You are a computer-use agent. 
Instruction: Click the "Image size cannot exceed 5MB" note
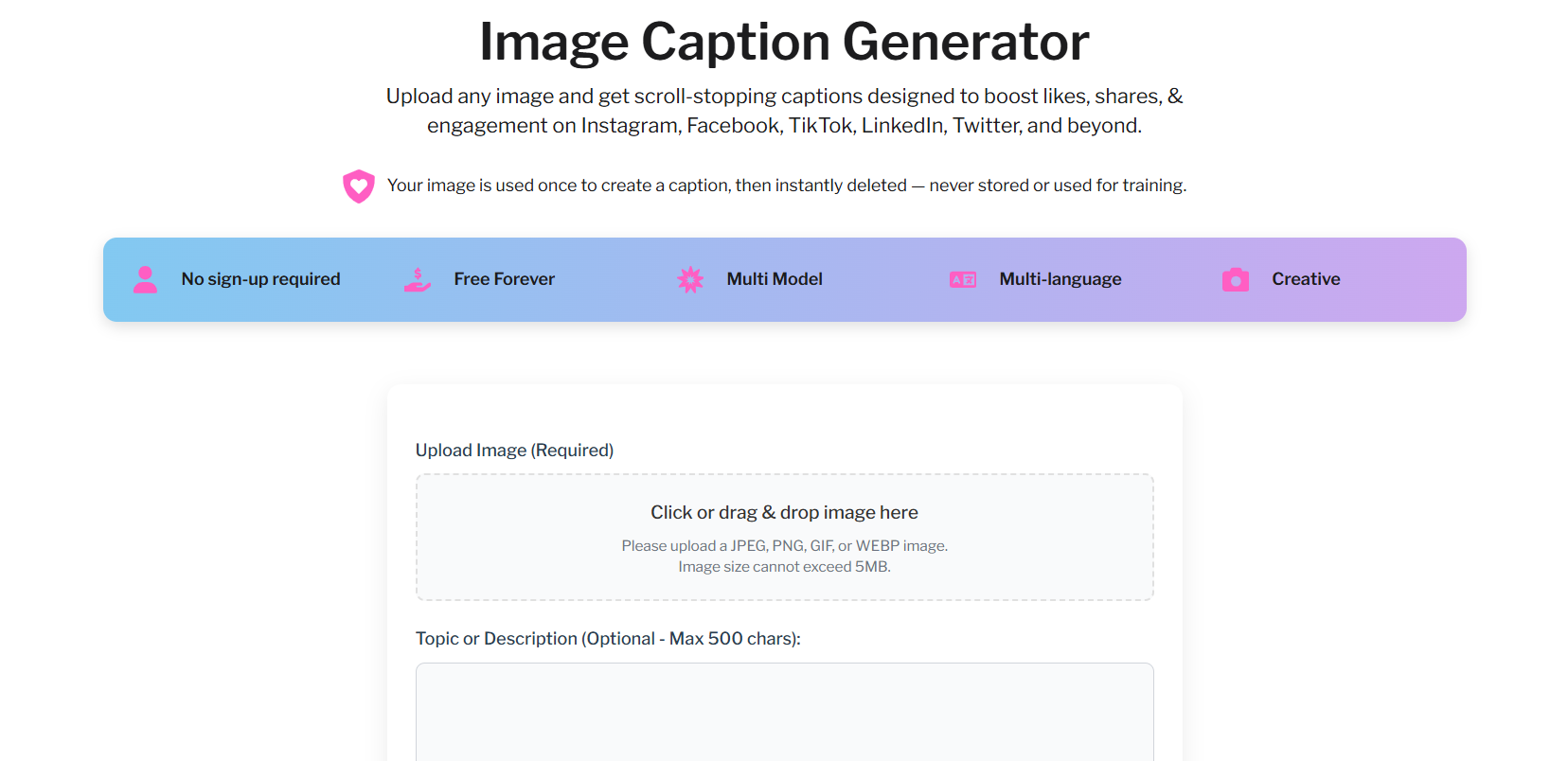(784, 567)
